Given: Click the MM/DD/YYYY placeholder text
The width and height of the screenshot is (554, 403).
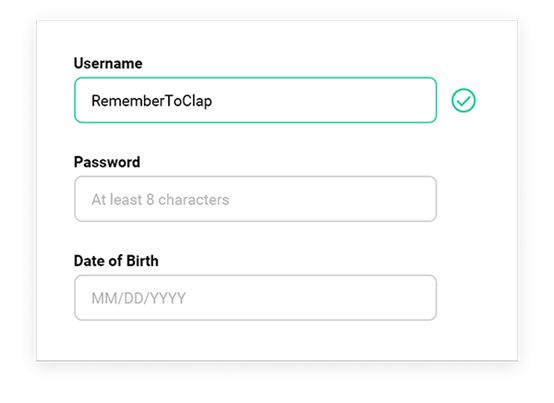Looking at the screenshot, I should pos(138,298).
